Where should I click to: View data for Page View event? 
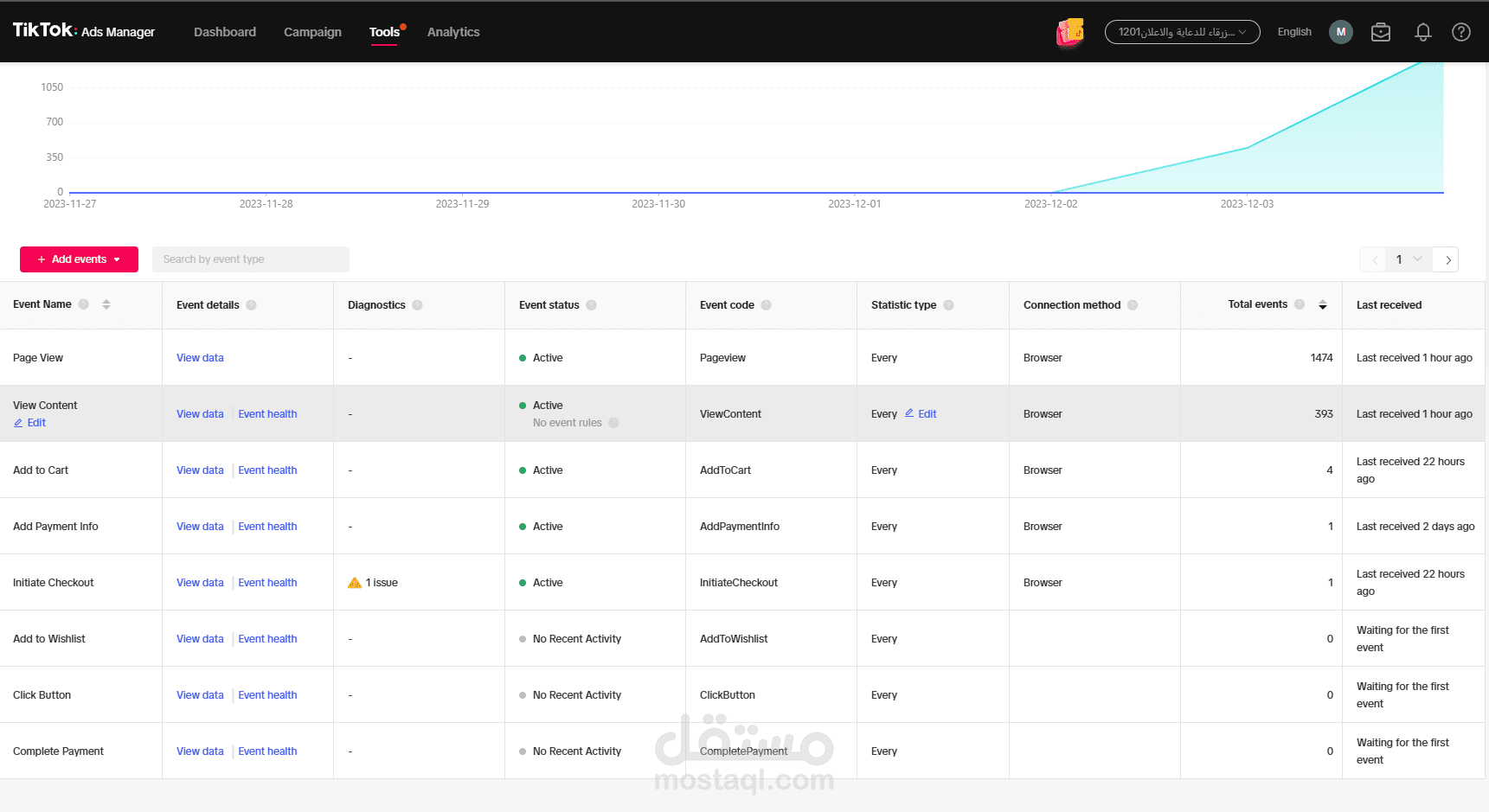(200, 358)
